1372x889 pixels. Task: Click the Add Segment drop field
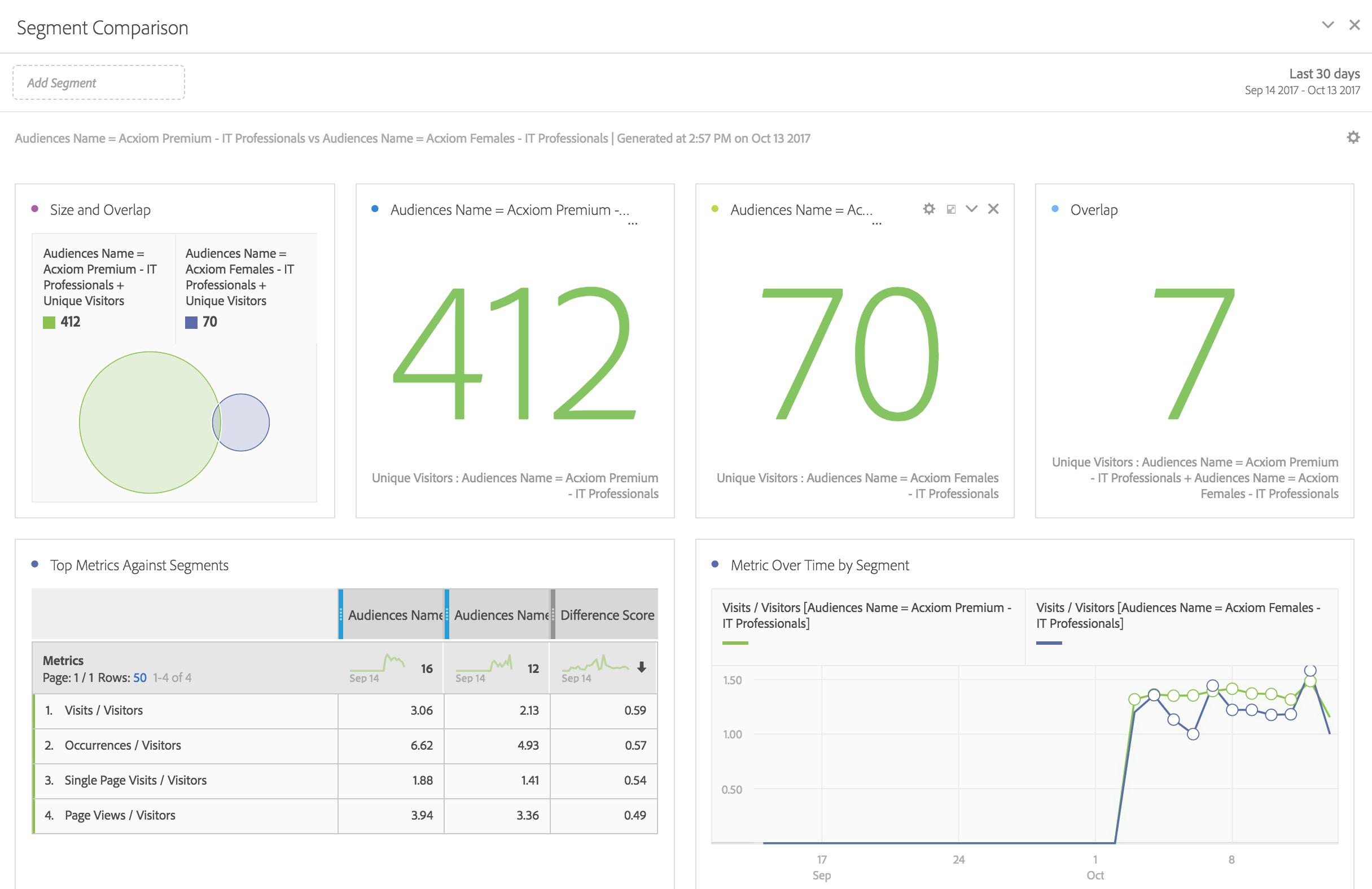99,83
